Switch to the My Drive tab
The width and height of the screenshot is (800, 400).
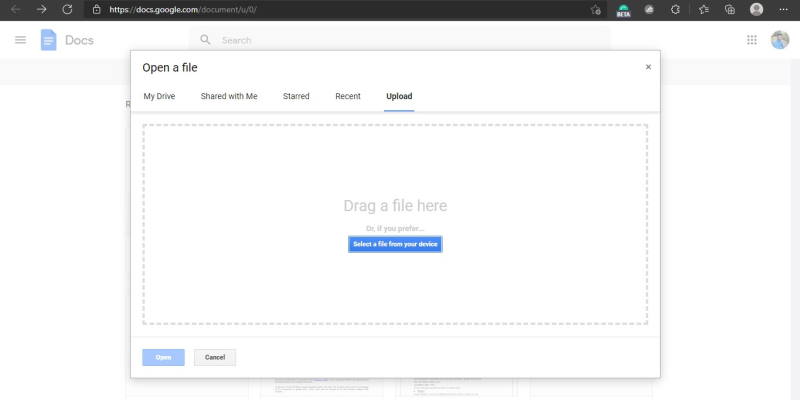coord(159,96)
